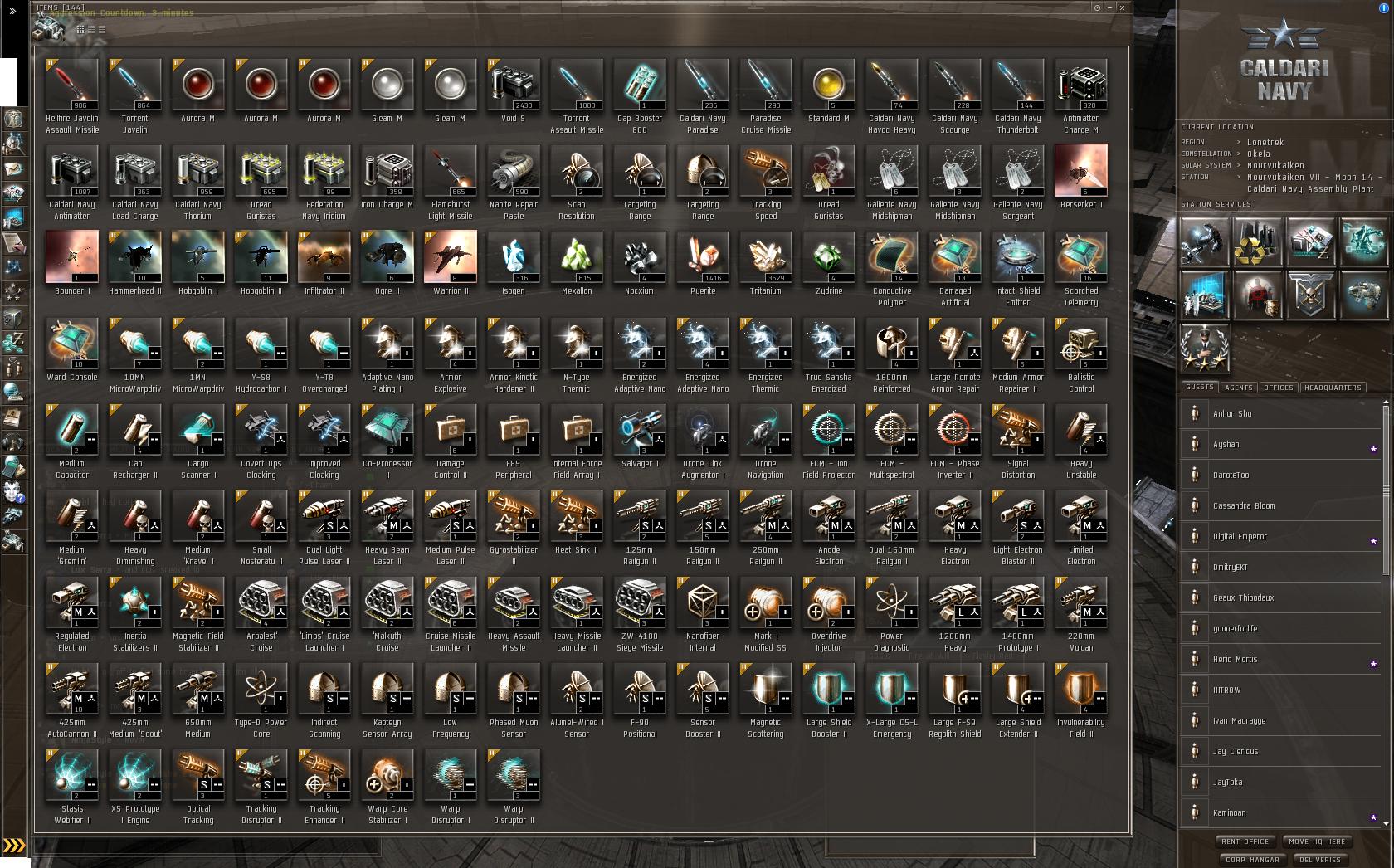1394x868 pixels.
Task: Click the Rent Office button
Action: coord(1245,841)
